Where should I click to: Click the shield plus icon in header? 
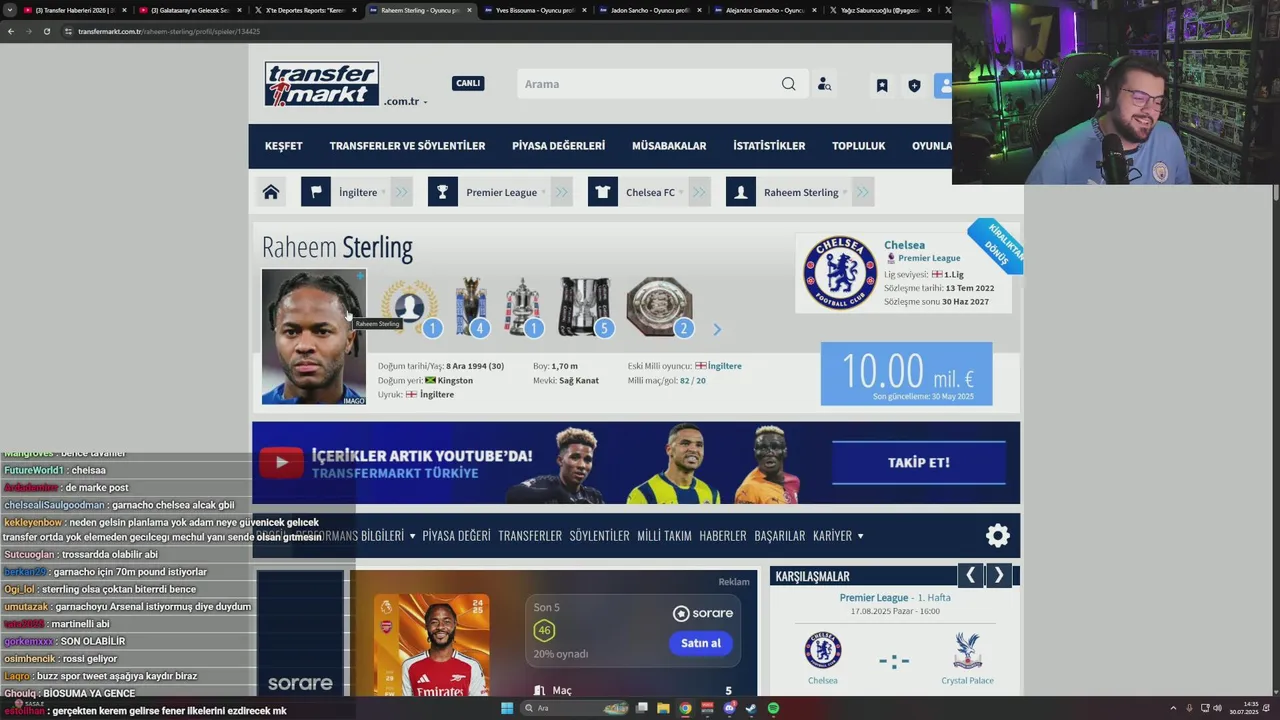coord(914,86)
